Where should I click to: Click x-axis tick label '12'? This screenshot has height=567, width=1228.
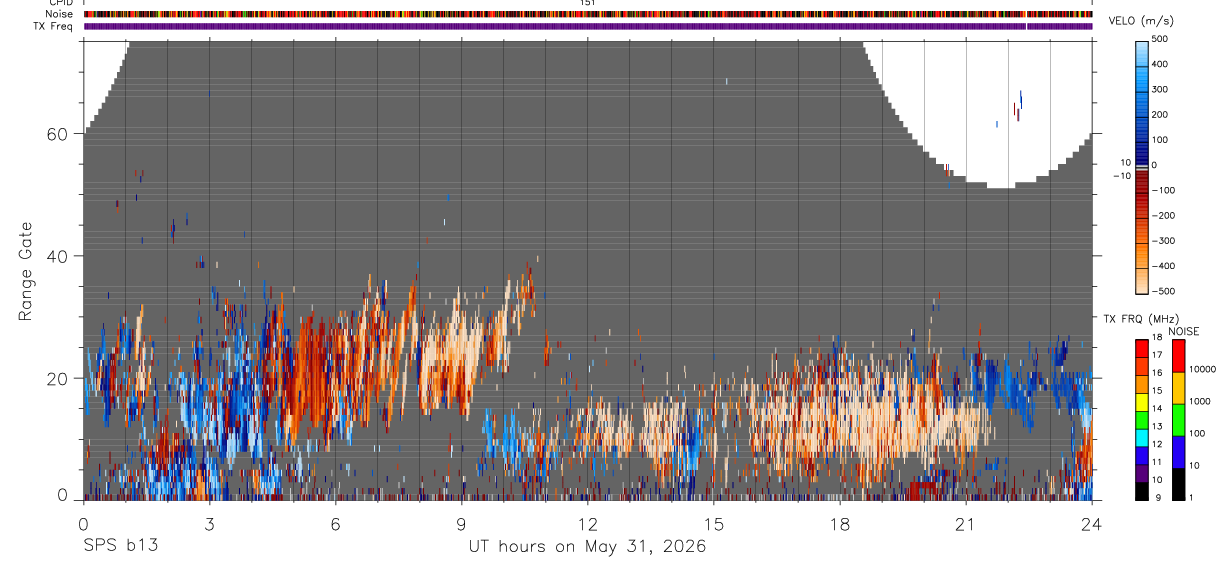pos(587,523)
